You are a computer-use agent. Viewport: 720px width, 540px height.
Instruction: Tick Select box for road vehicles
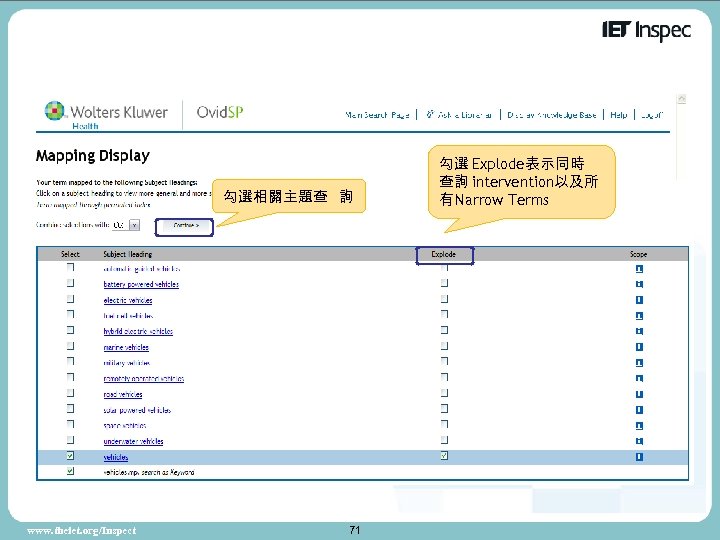(70, 393)
